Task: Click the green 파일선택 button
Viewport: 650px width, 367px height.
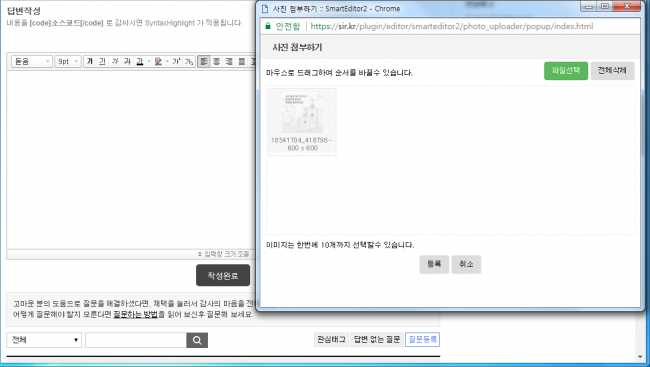Action: 566,71
